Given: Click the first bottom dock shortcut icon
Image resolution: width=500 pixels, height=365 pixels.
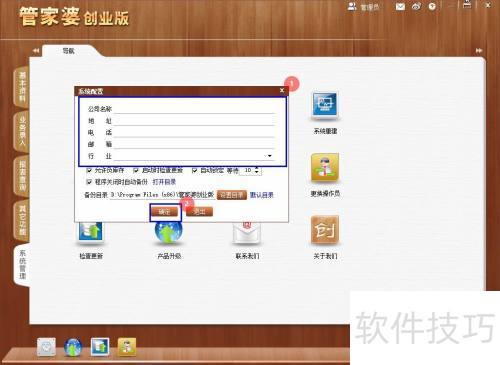Looking at the screenshot, I should coord(46,347).
